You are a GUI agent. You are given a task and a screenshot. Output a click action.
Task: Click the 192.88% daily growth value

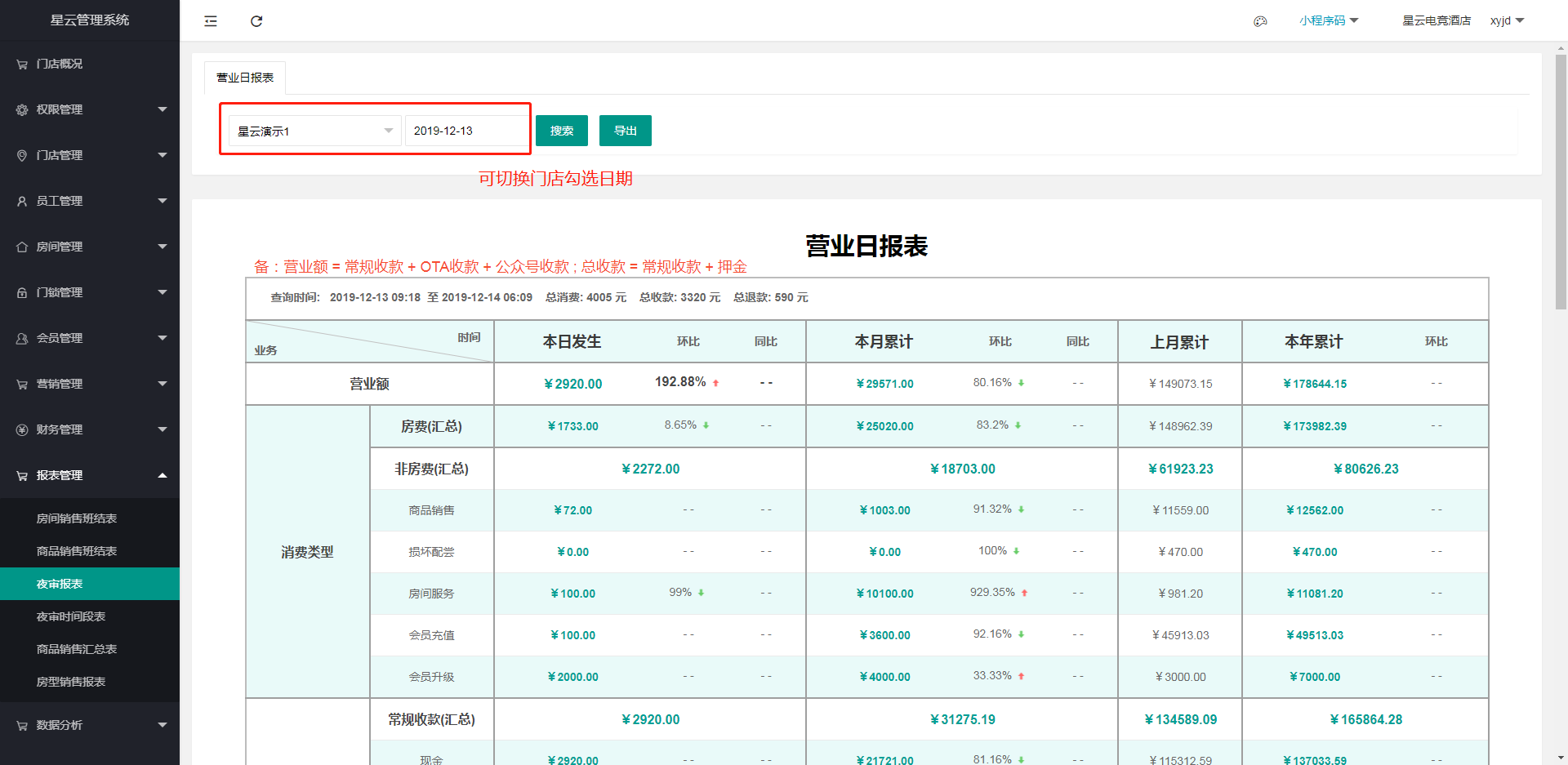[x=680, y=382]
